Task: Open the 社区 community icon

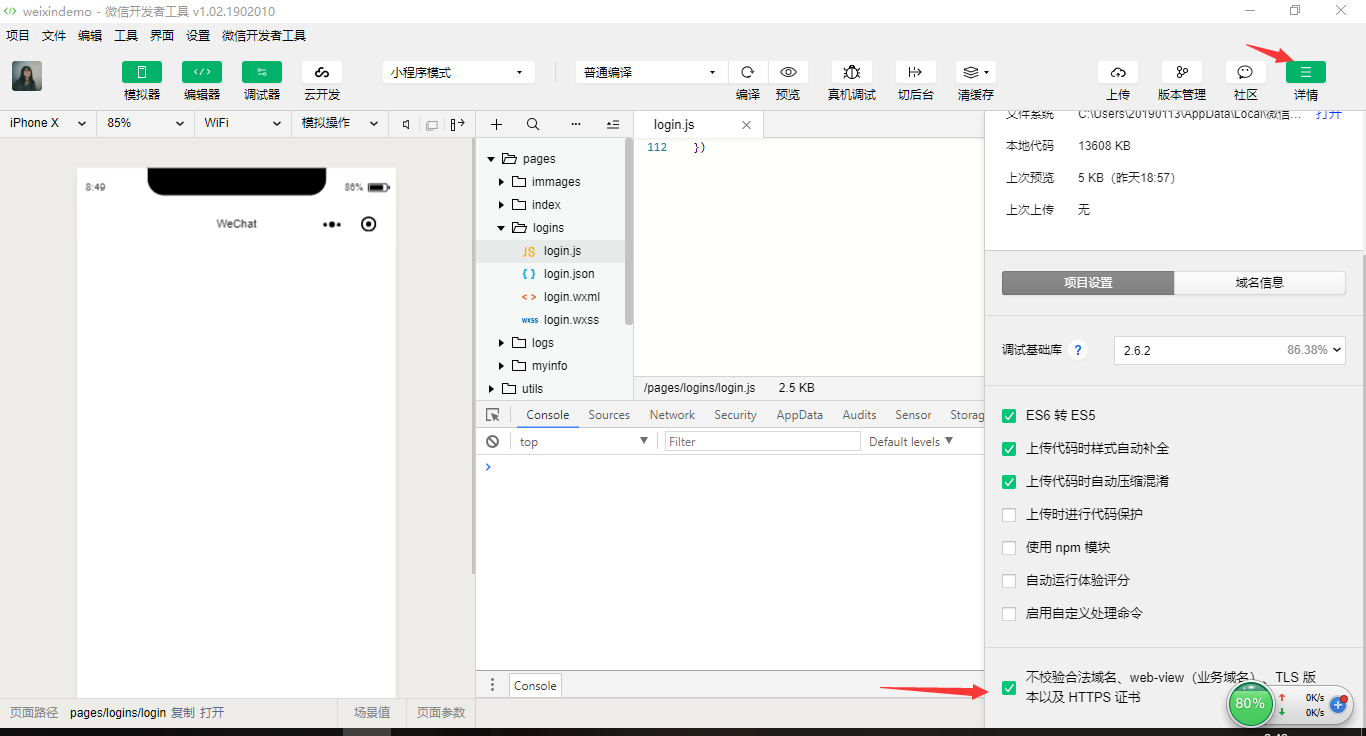Action: 1245,72
